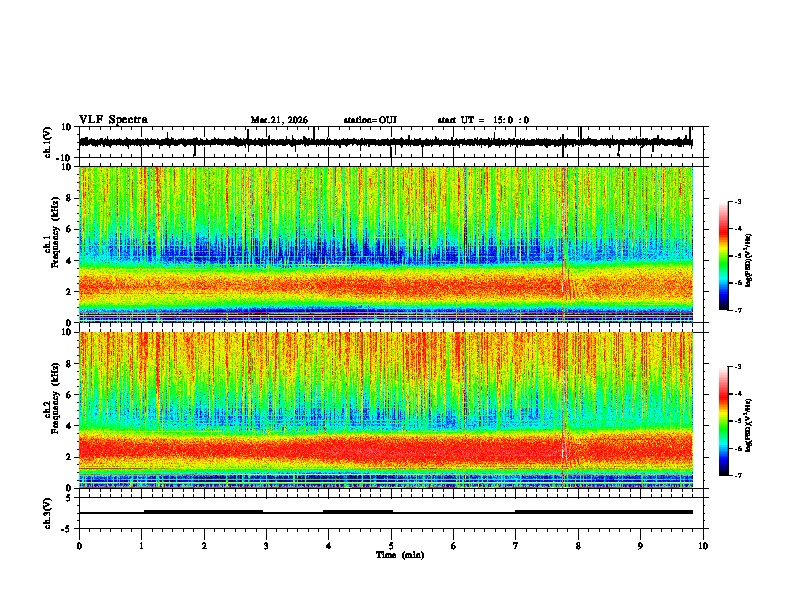Click the "6" kHz tick on ch.2 frequency axis
The width and height of the screenshot is (792, 612).
pos(69,395)
